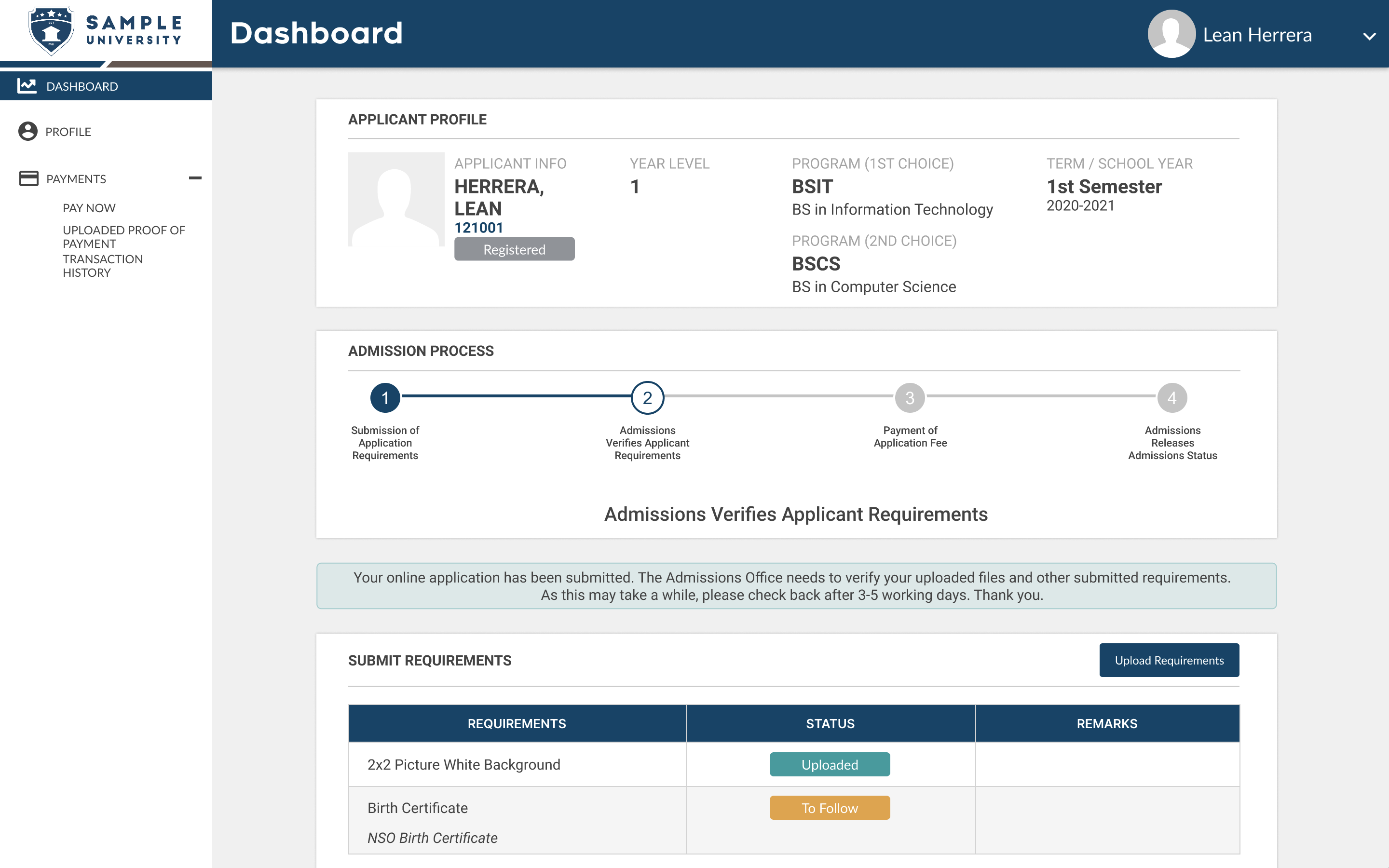
Task: Select the Dashboard chart icon in sidebar
Action: pos(27,85)
